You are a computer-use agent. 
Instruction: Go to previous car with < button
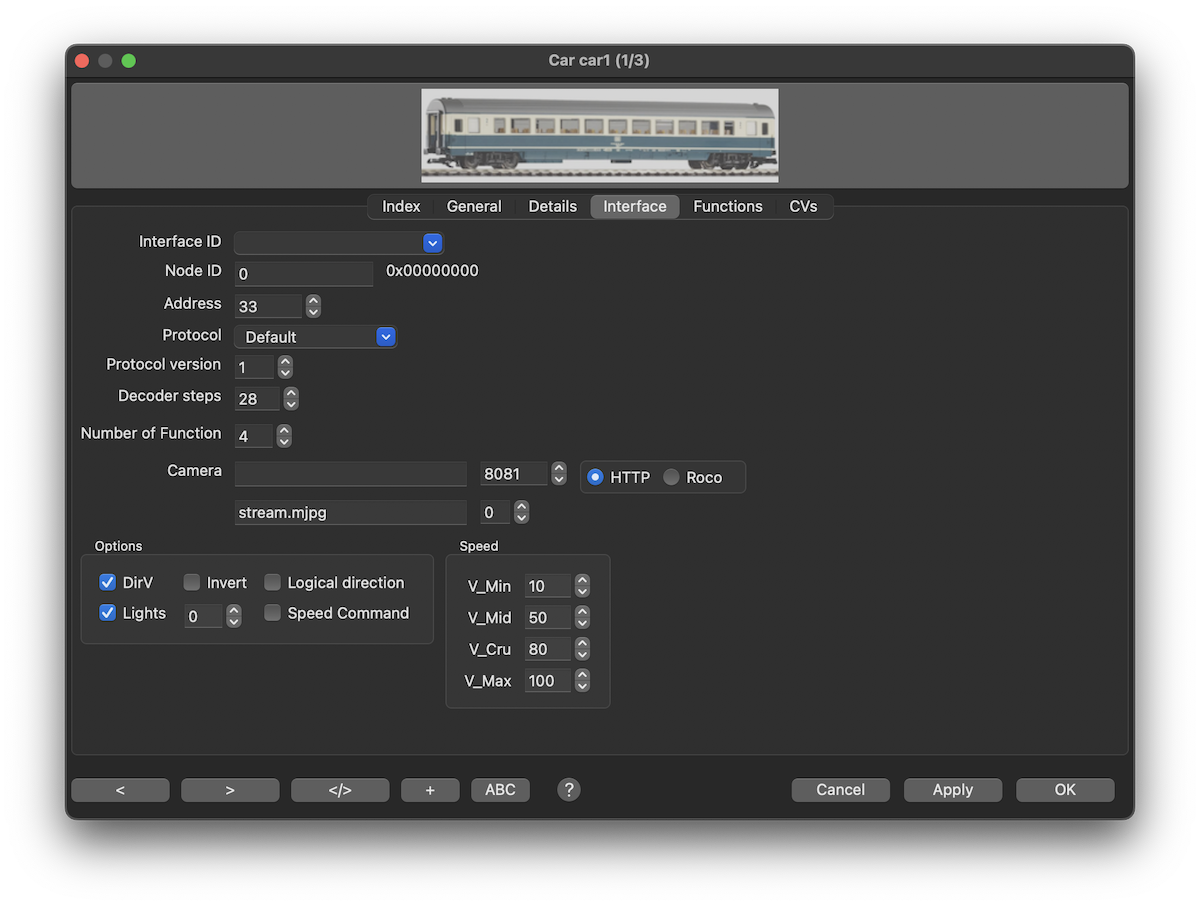pos(120,790)
